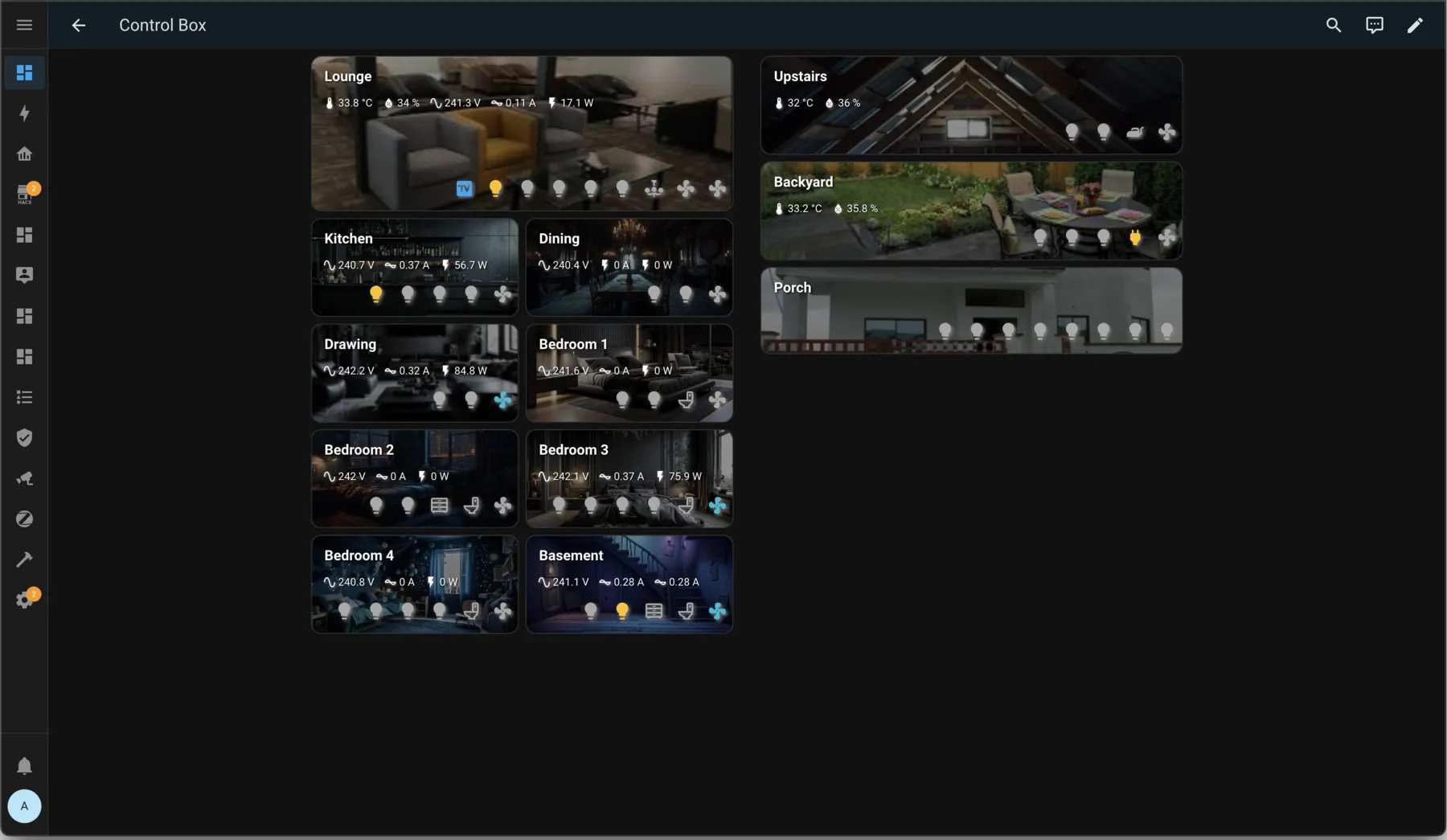Toggle the Upstairs iron icon
1447x840 pixels.
click(x=1135, y=132)
